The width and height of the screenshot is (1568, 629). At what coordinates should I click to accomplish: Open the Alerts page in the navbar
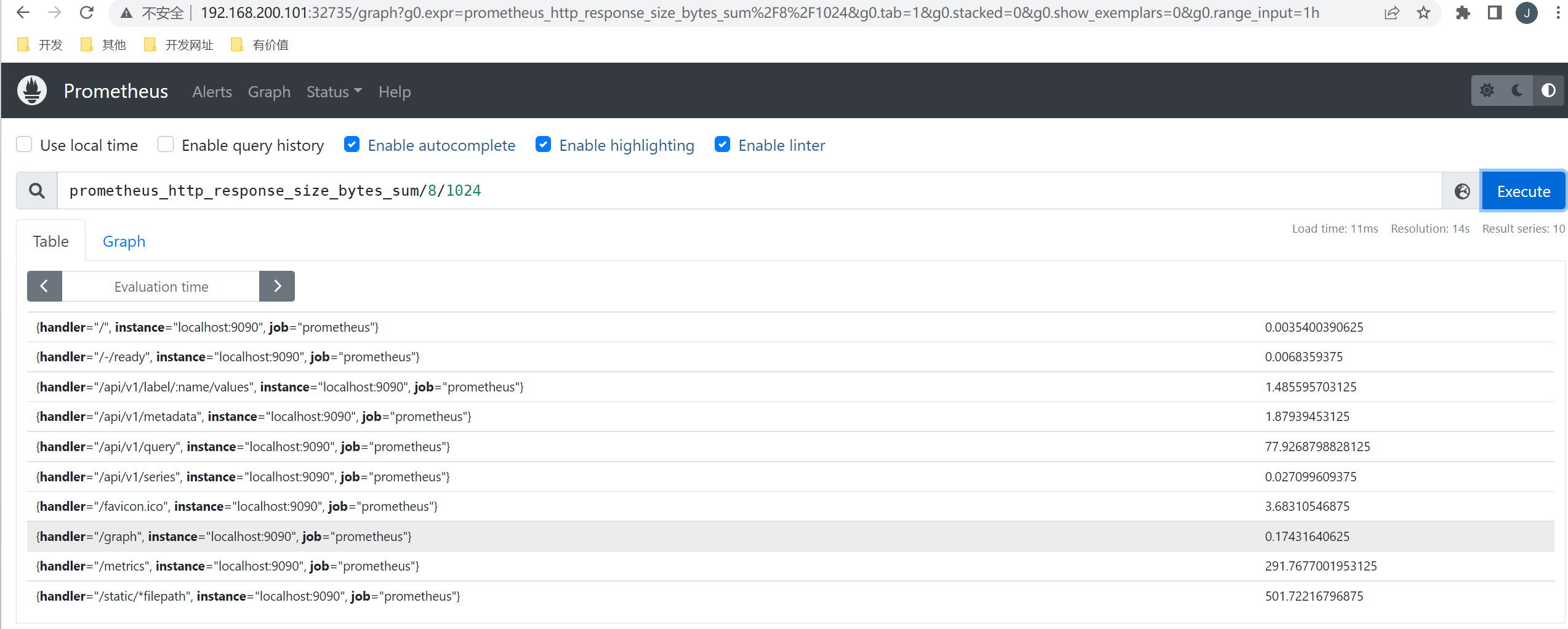coord(212,92)
